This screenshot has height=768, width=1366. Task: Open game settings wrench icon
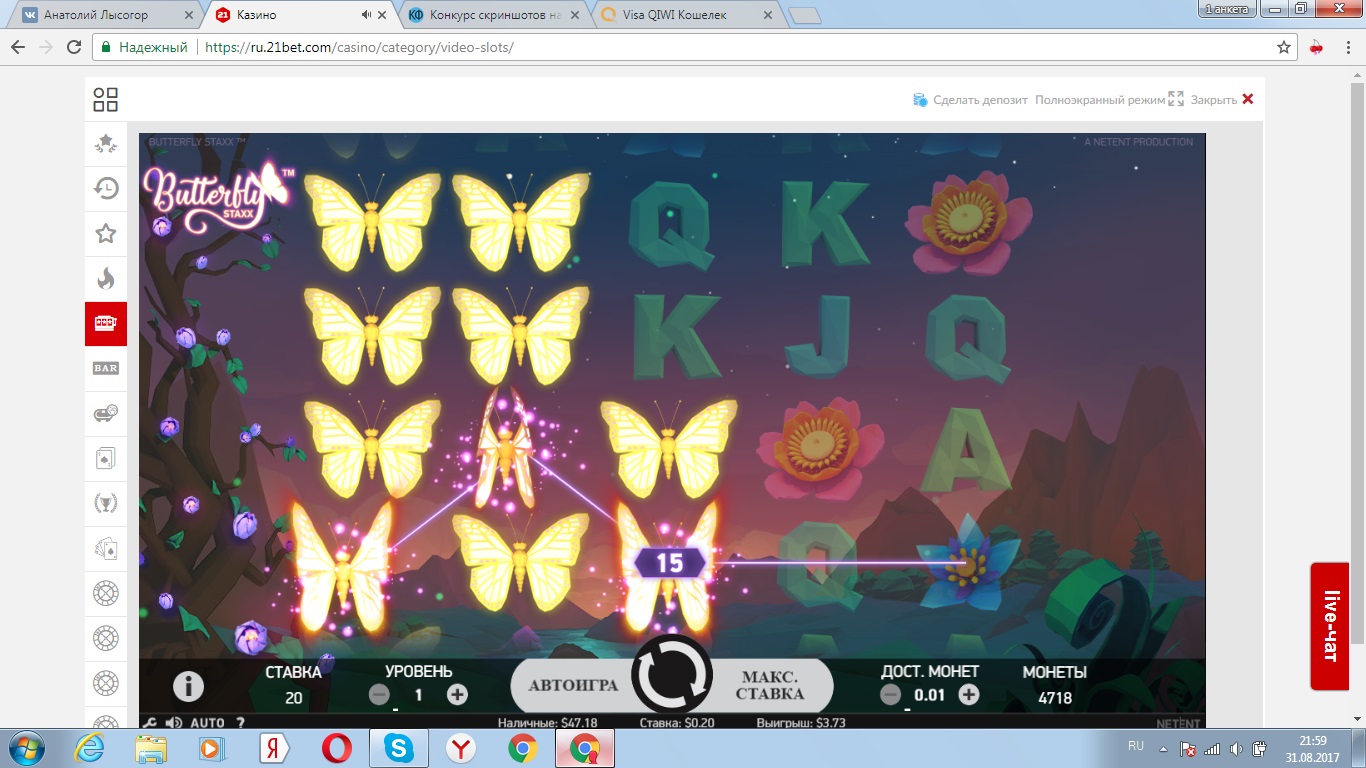coord(151,722)
